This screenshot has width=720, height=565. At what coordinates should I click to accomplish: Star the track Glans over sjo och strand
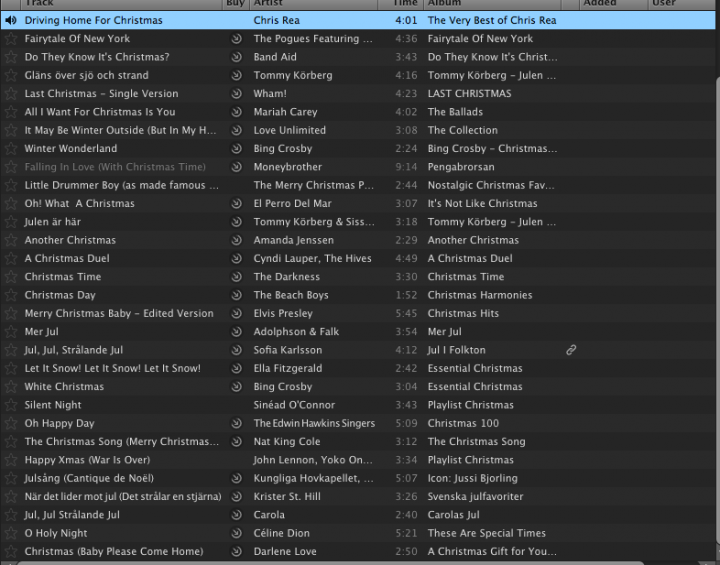pos(11,75)
